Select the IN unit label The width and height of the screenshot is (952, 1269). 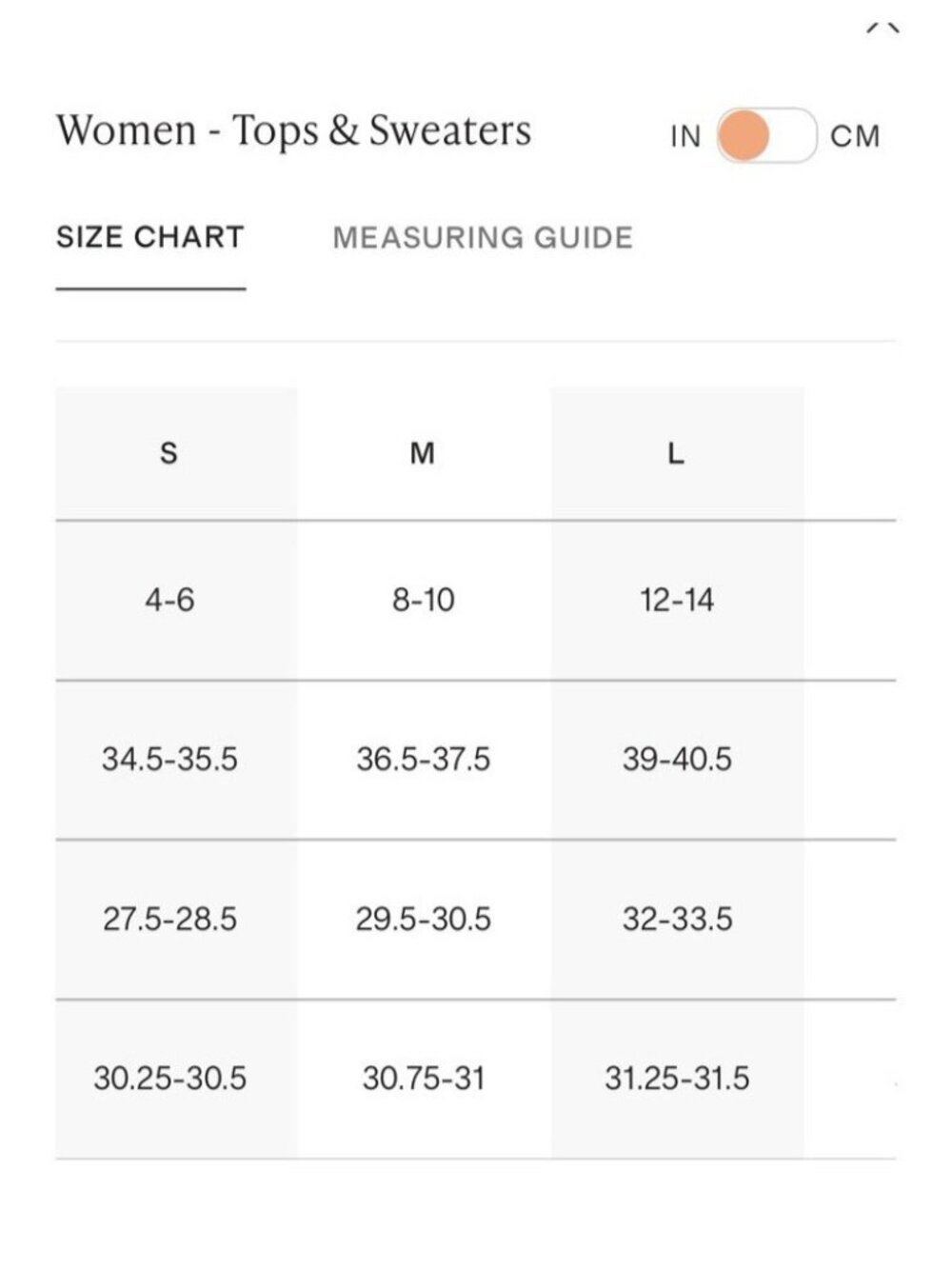[x=685, y=136]
